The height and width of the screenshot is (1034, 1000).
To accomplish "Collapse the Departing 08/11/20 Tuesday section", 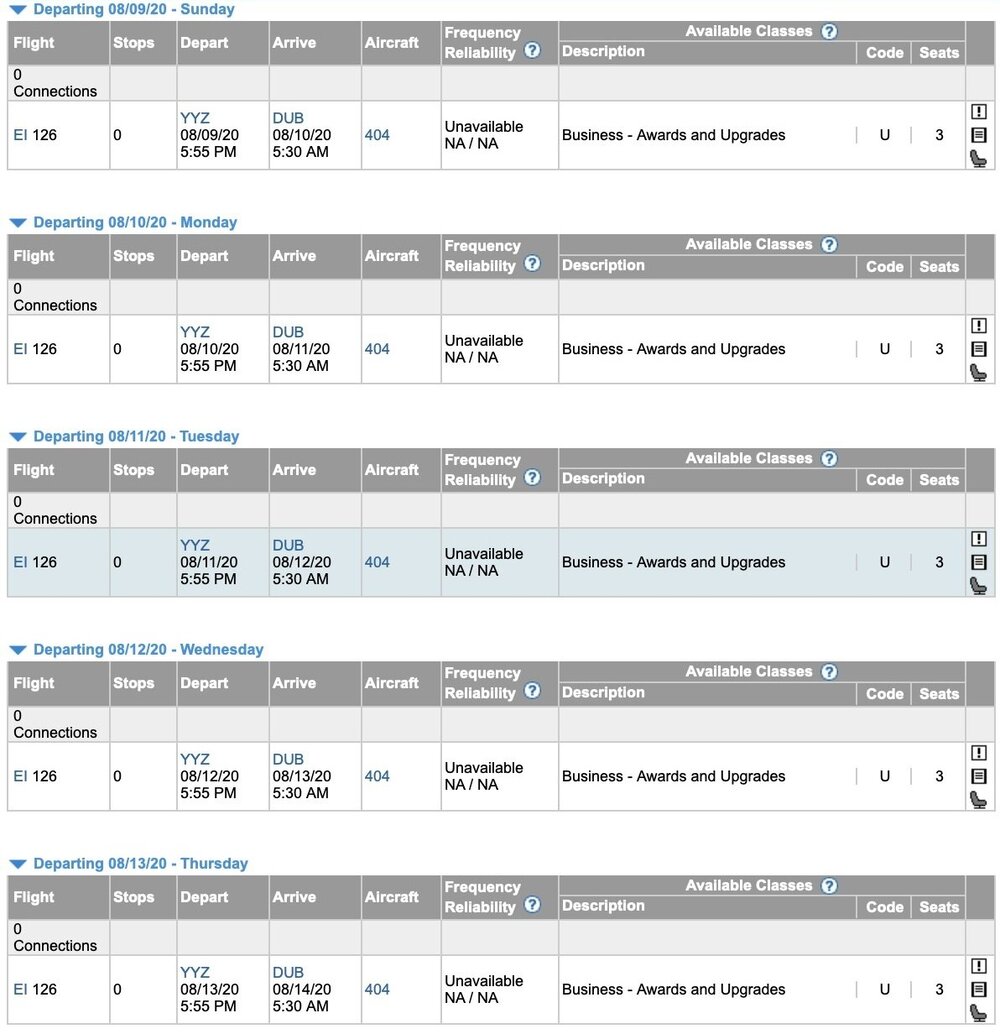I will click(x=17, y=437).
